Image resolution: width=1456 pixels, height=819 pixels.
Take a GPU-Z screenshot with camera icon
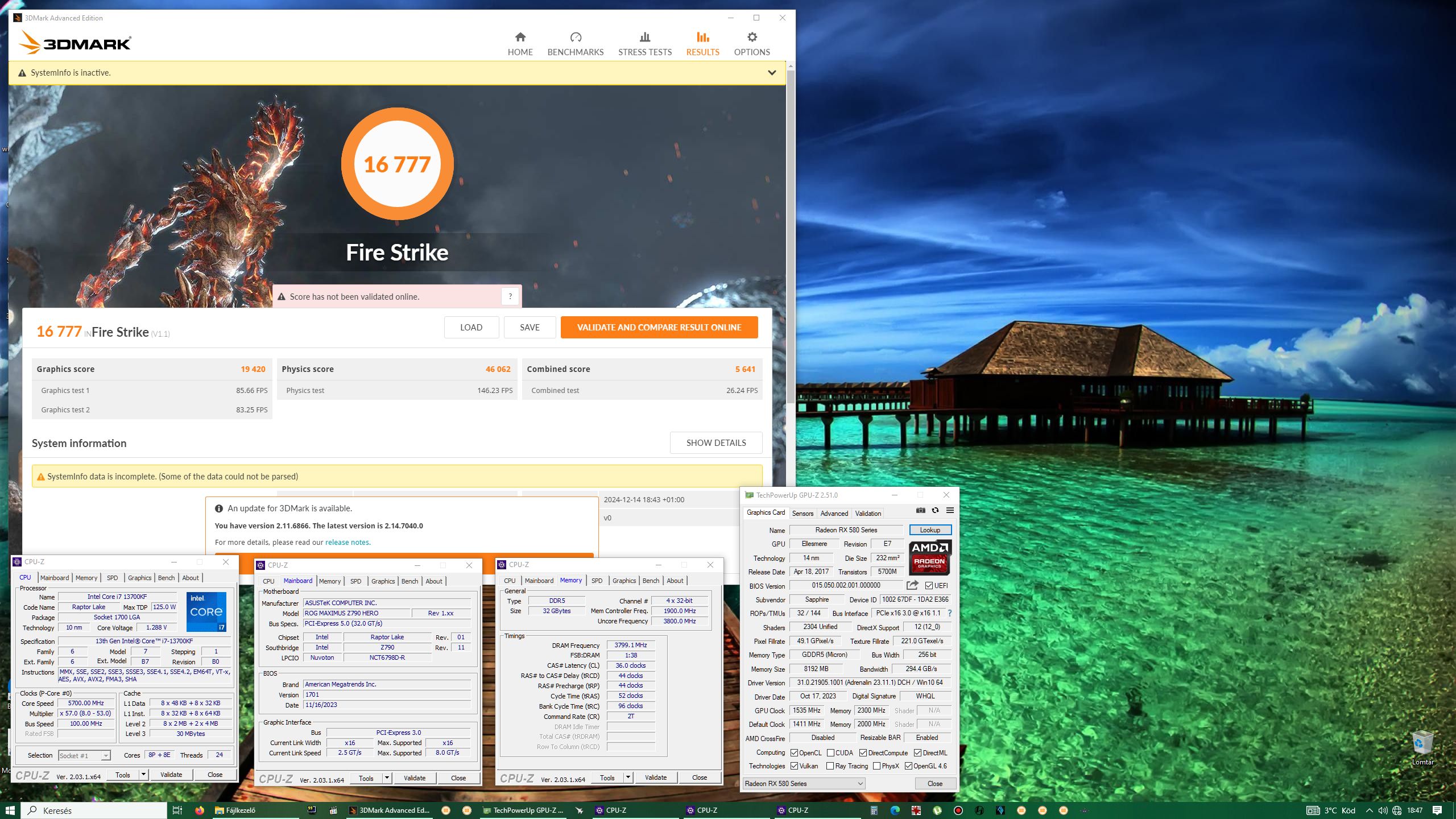(921, 510)
